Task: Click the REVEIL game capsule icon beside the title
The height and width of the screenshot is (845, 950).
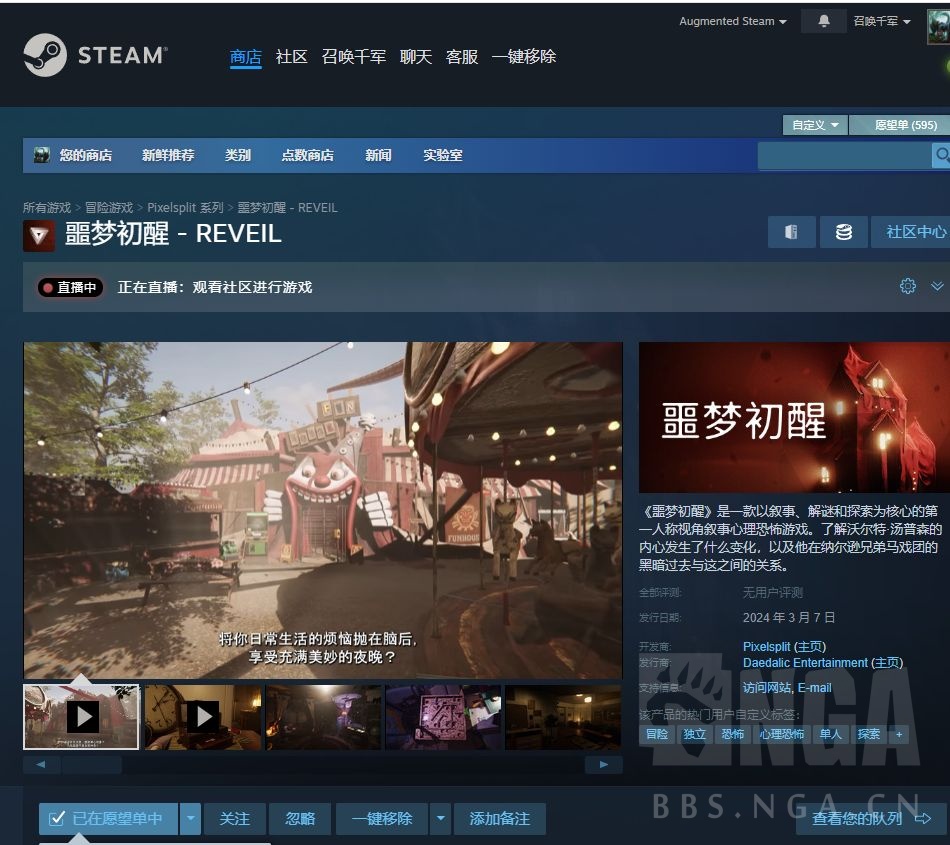Action: [x=39, y=234]
